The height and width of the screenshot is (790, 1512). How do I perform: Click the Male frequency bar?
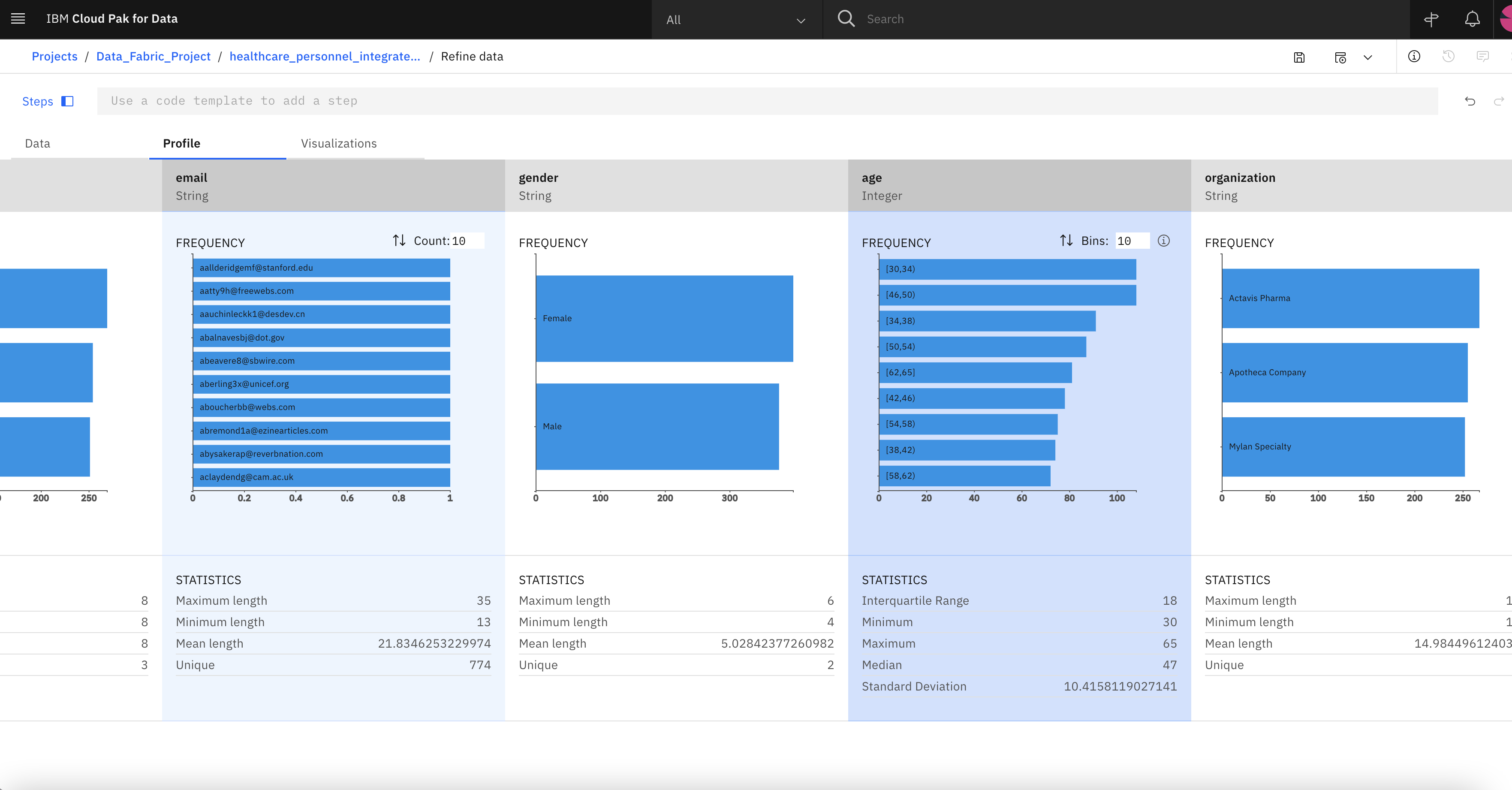[x=657, y=426]
